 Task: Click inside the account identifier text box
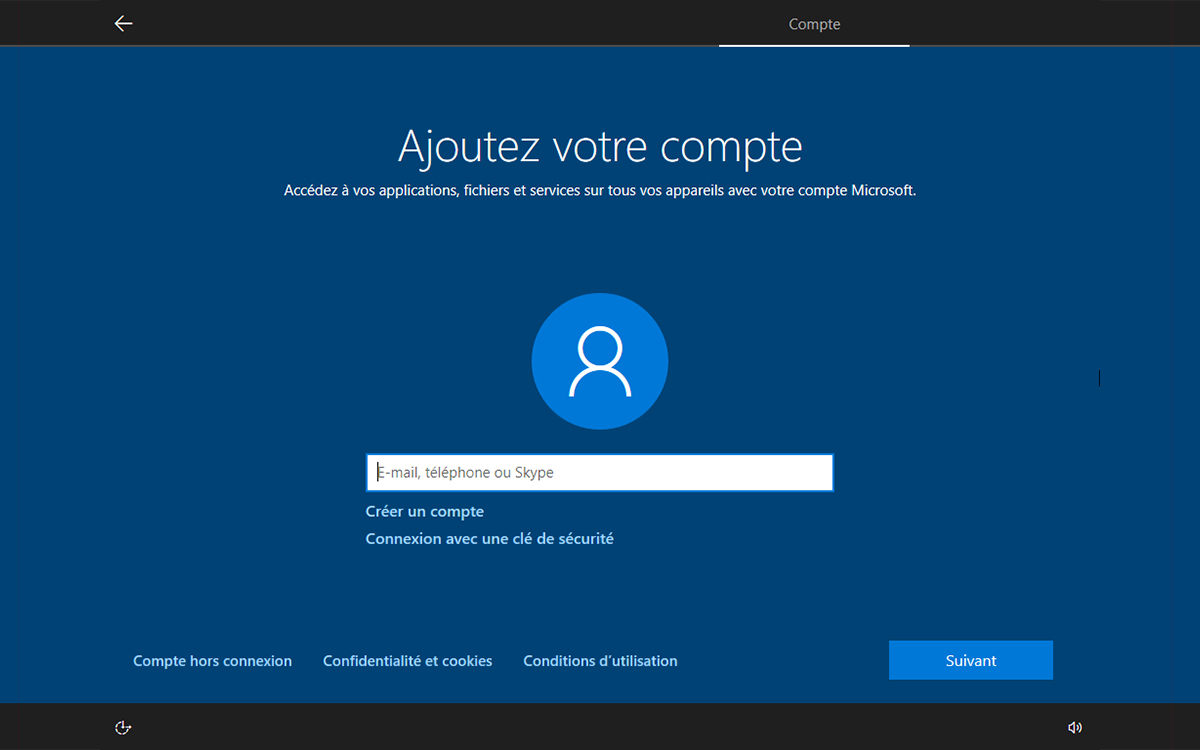599,472
